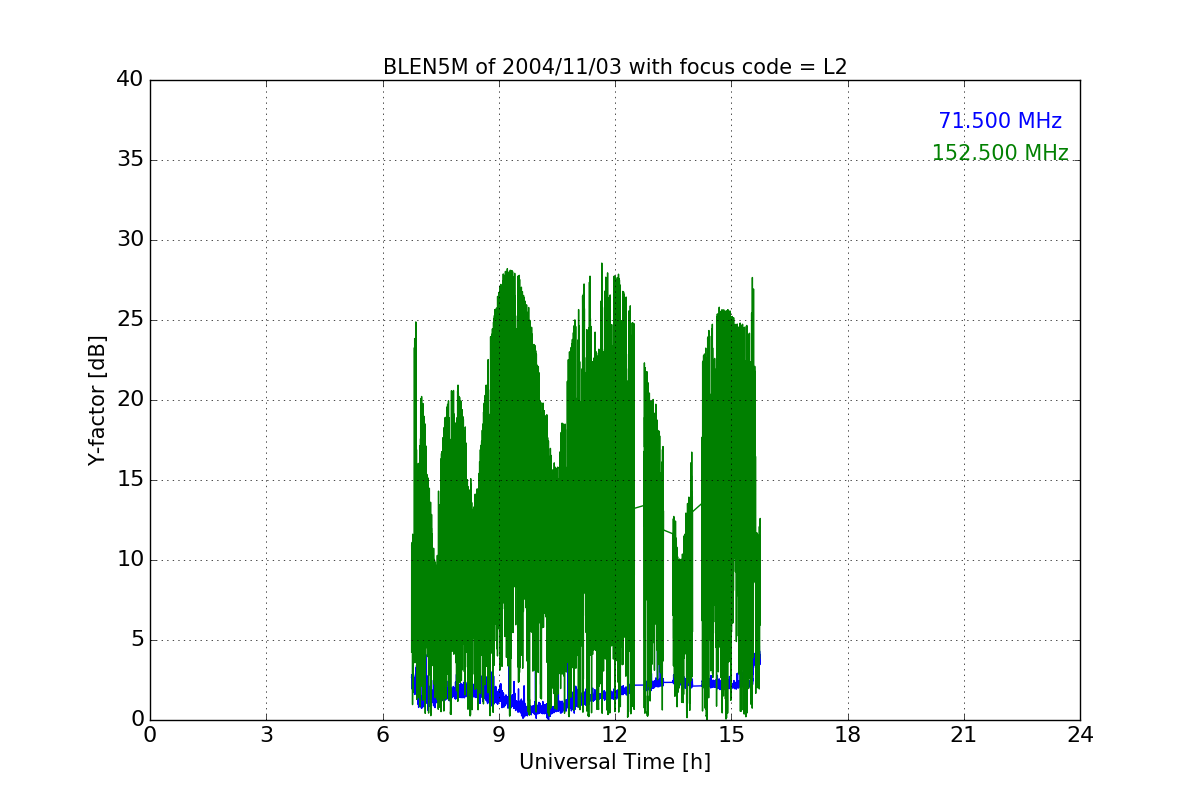1200x800 pixels.
Task: Click the x-axis tick label '3'
Action: click(266, 735)
